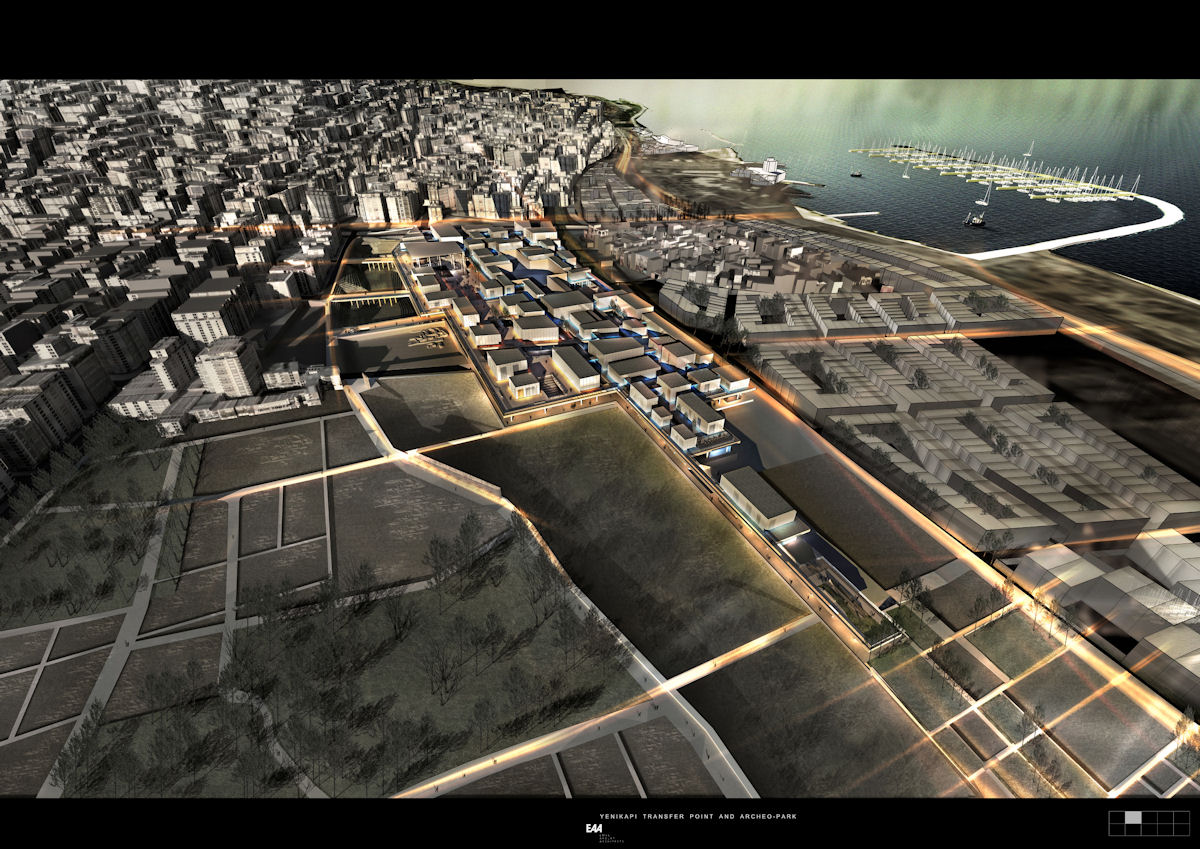Click the top-left cell of the page grid
The height and width of the screenshot is (849, 1200).
(1117, 817)
